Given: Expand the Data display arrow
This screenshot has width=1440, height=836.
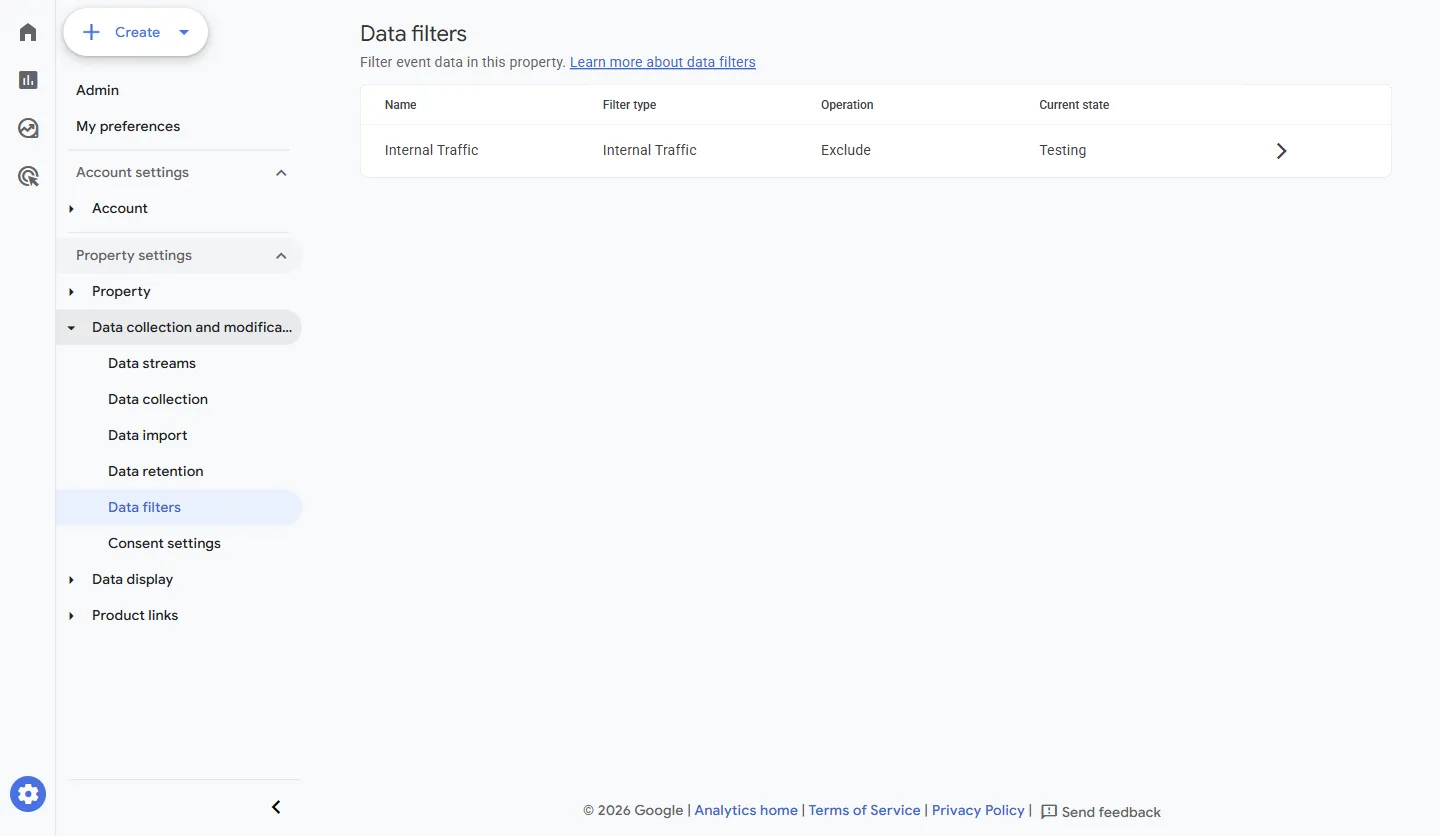Looking at the screenshot, I should (x=71, y=580).
